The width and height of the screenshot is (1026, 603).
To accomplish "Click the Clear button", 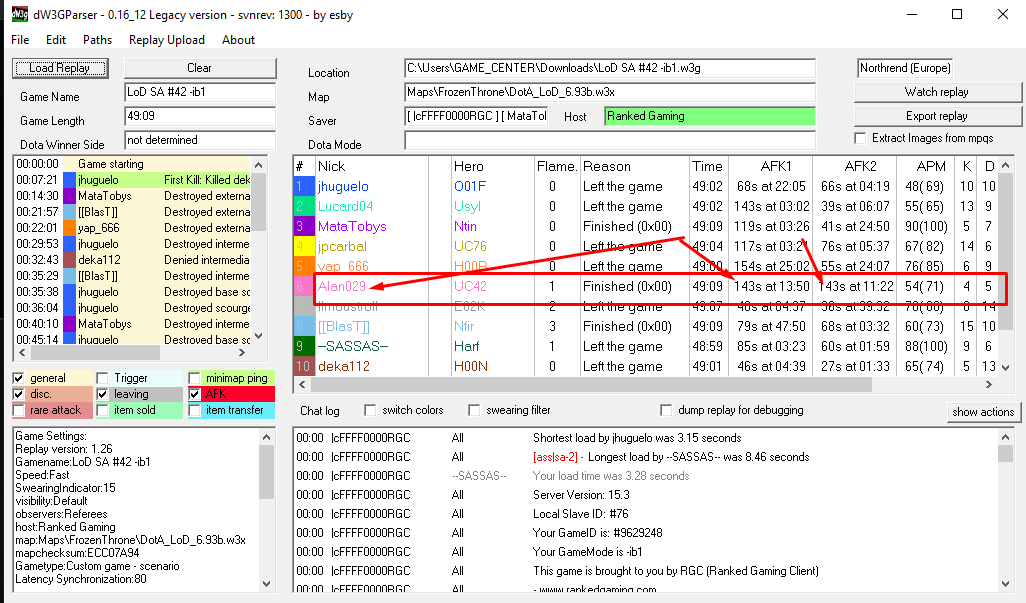I will coord(200,68).
